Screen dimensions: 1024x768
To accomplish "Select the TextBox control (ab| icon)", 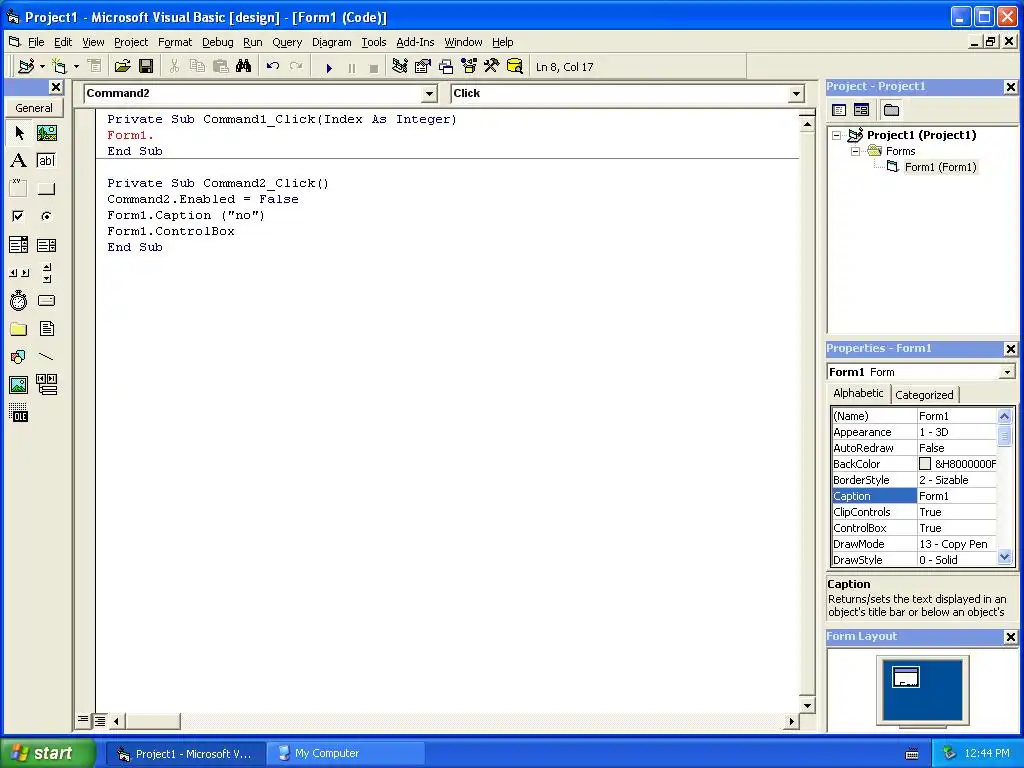I will pos(46,161).
